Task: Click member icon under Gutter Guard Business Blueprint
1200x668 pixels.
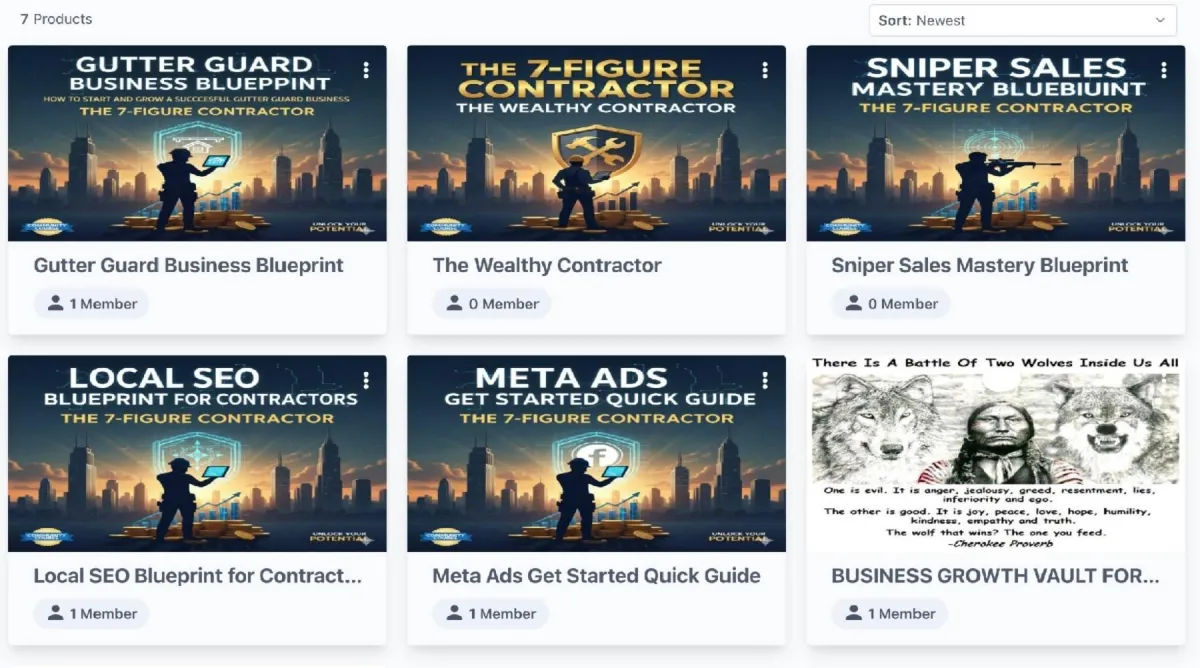Action: 55,303
